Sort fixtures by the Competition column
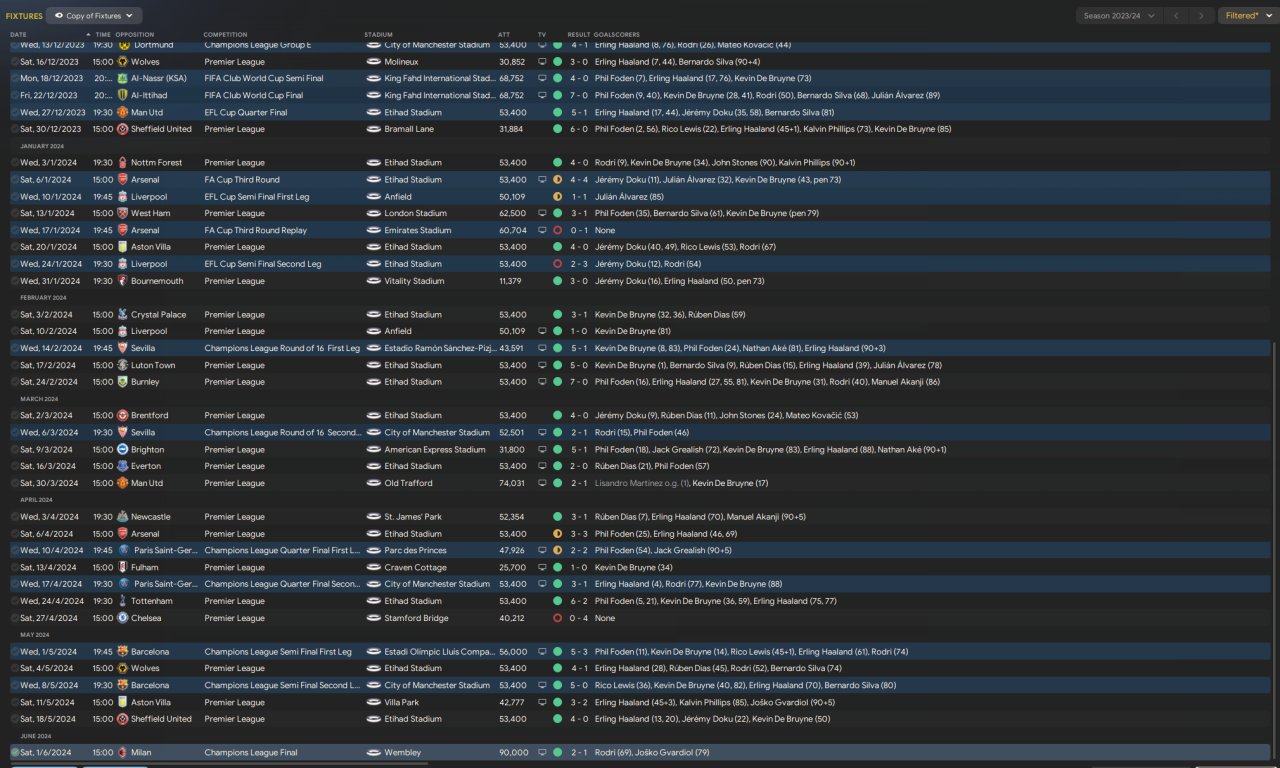The height and width of the screenshot is (768, 1280). [226, 35]
